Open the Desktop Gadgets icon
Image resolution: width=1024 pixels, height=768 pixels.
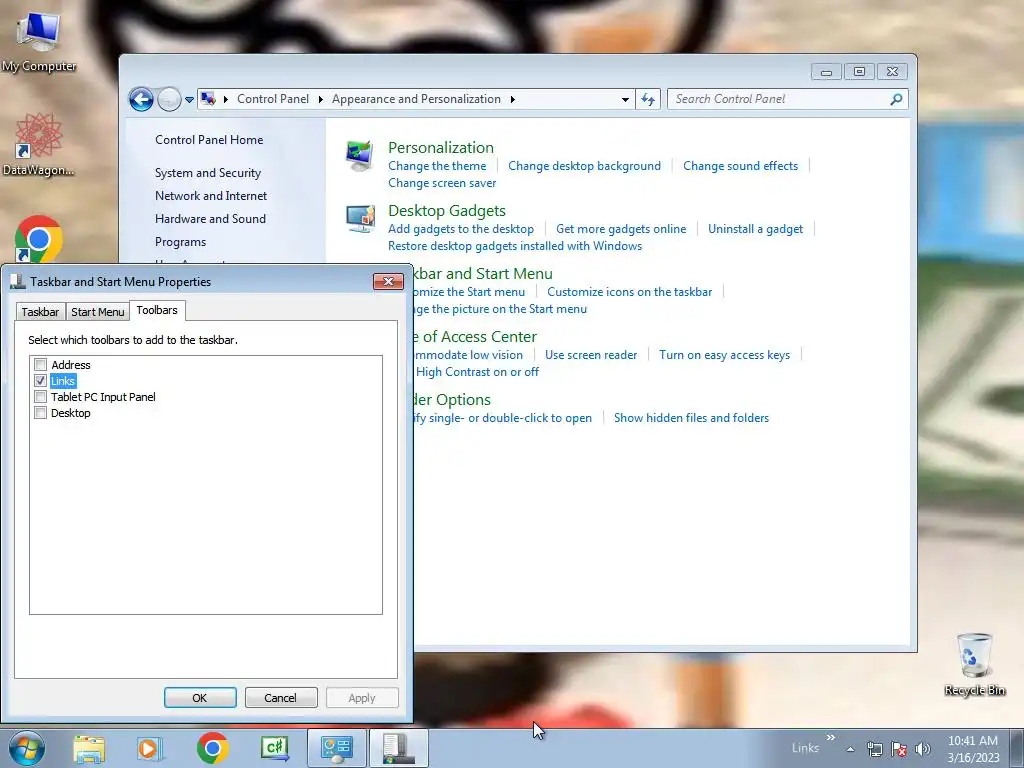360,218
